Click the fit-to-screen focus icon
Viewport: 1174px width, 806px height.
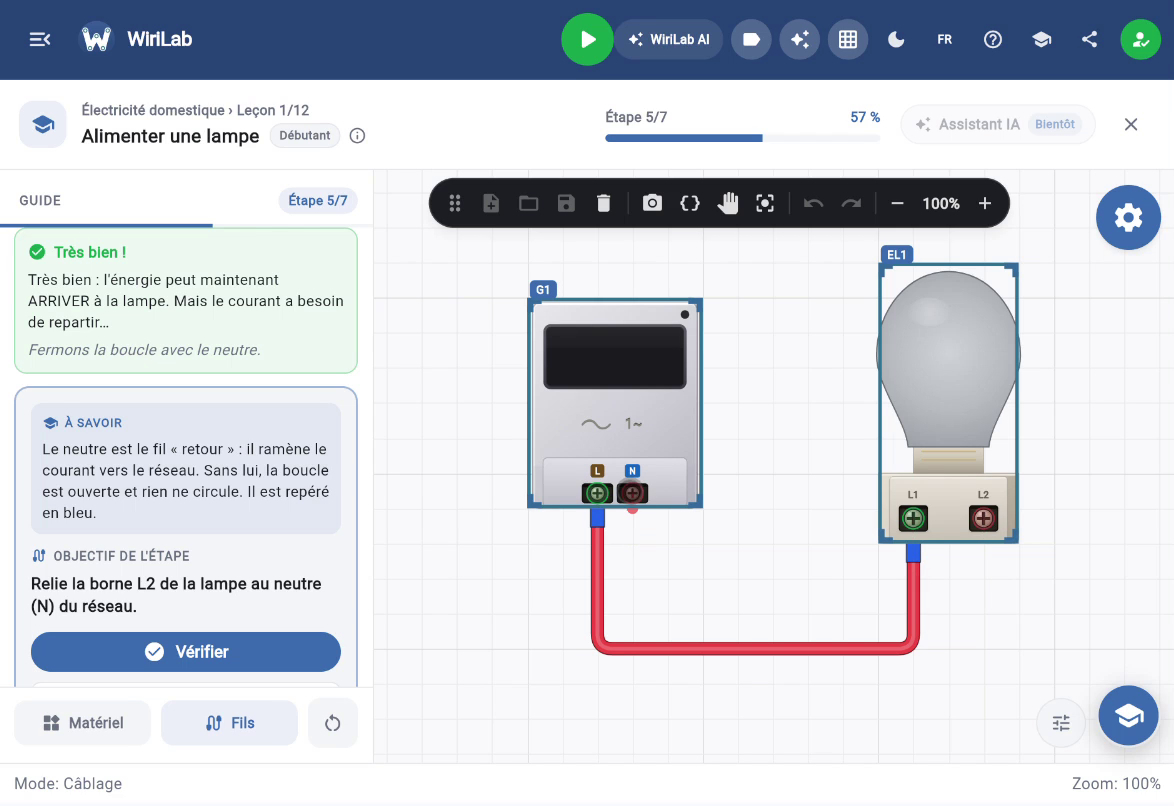pos(764,203)
